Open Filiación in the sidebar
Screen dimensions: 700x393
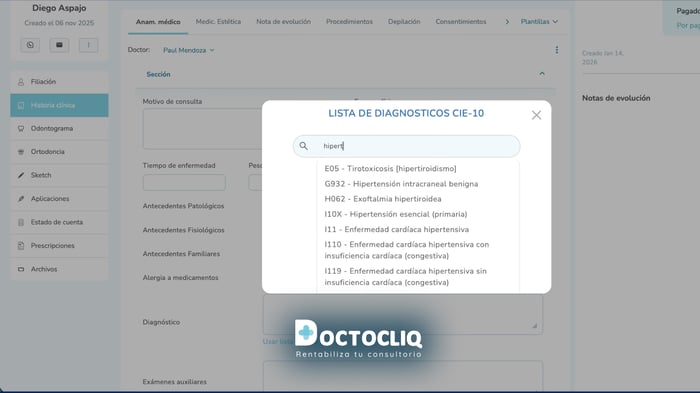click(59, 82)
